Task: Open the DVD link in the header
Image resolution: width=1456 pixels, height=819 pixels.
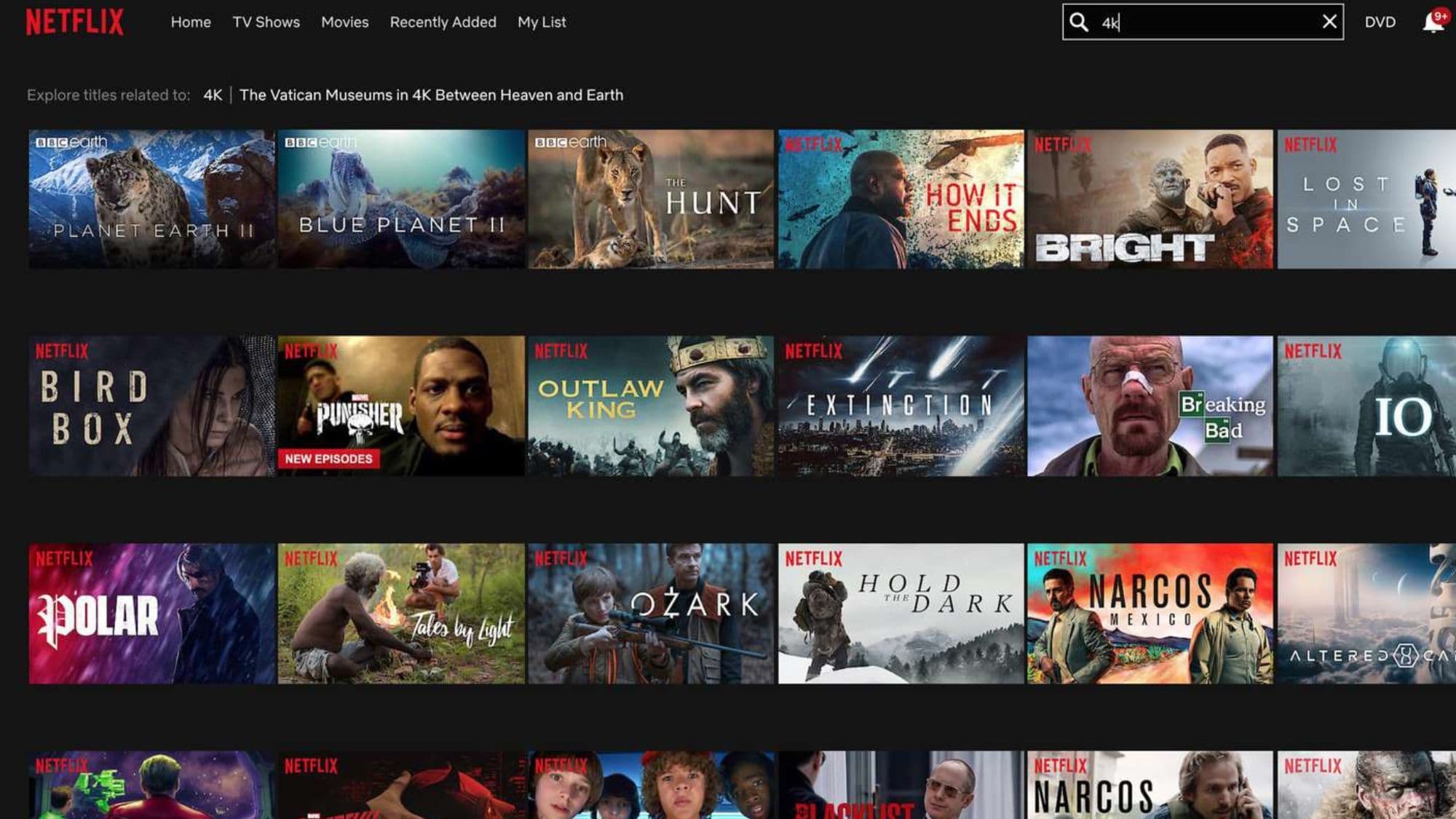Action: coord(1380,23)
